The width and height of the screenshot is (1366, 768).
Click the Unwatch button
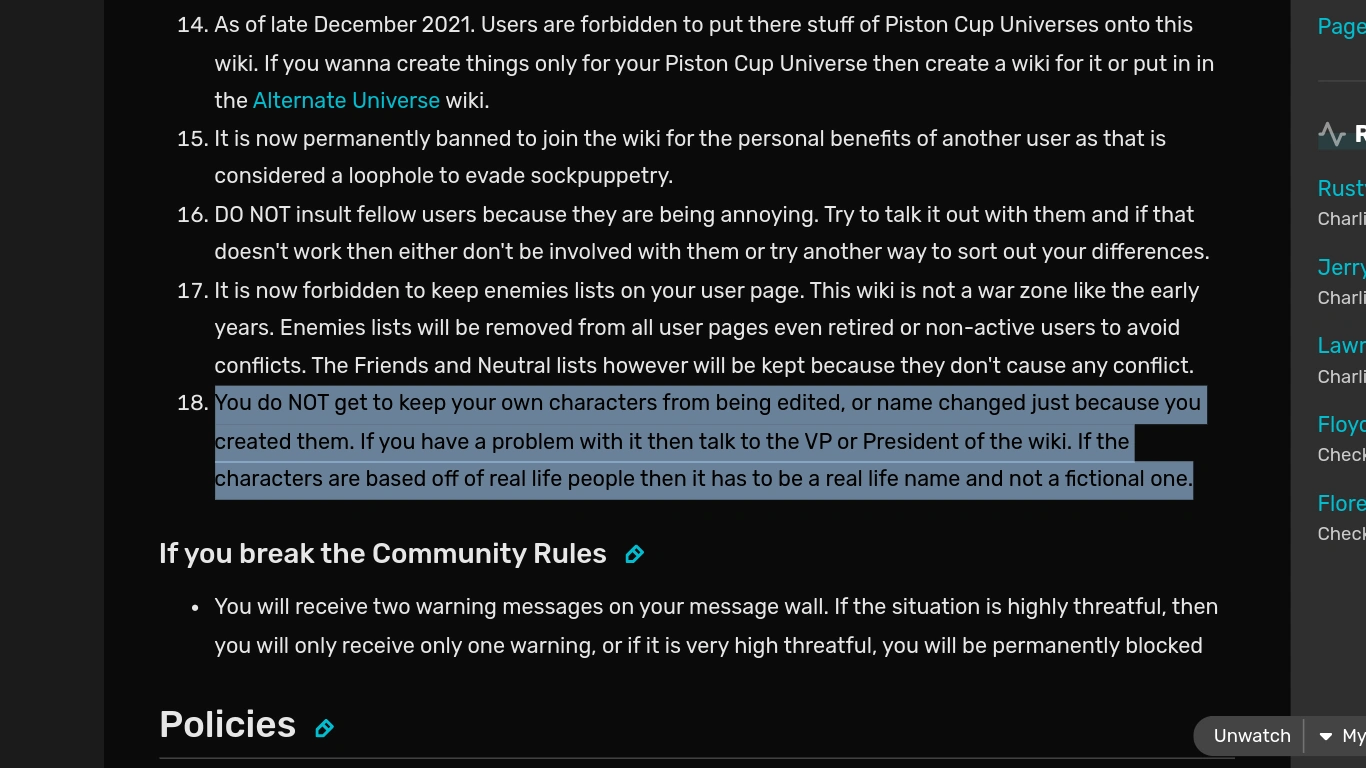pyautogui.click(x=1250, y=735)
